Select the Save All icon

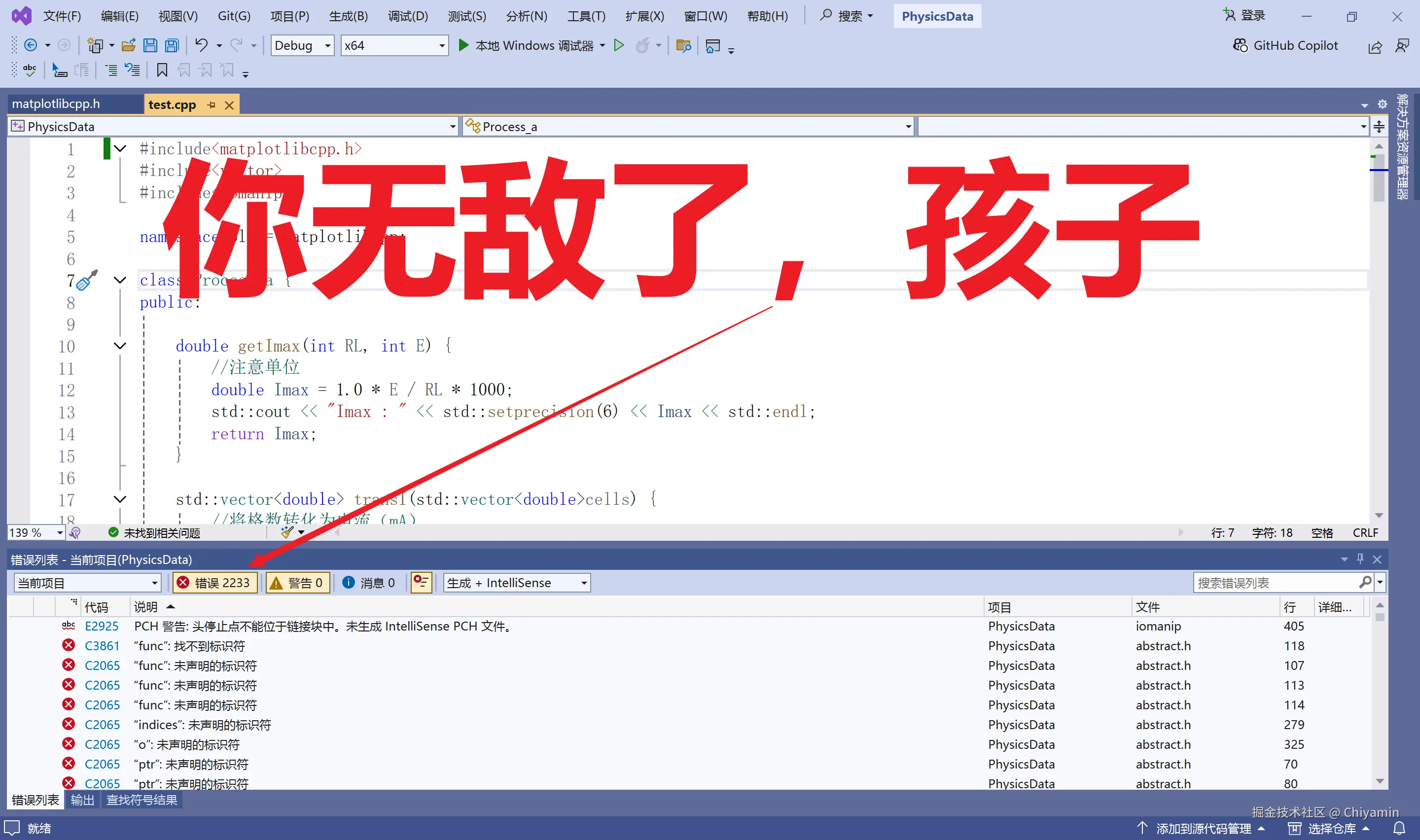pyautogui.click(x=172, y=45)
